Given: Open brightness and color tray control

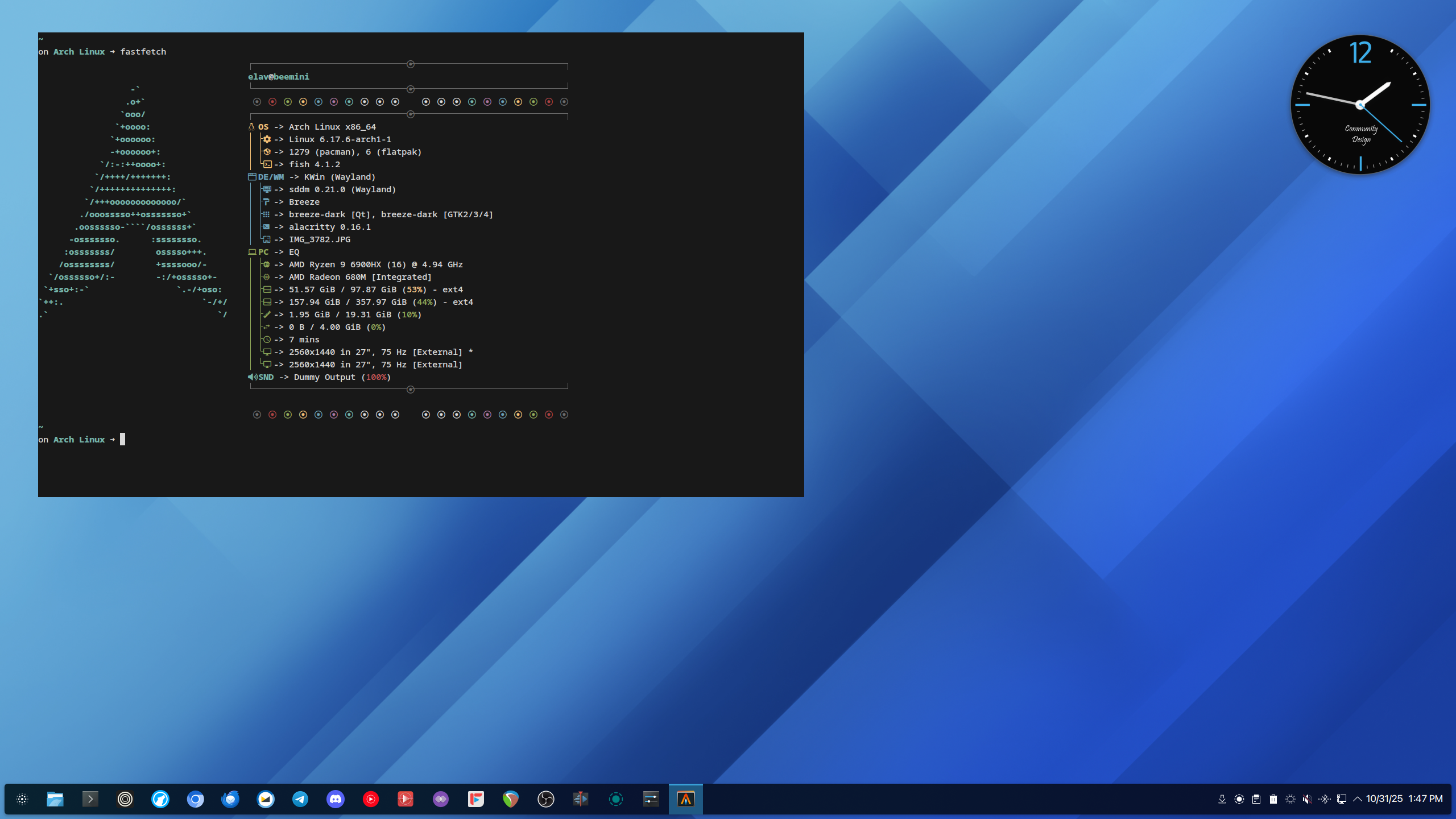Looking at the screenshot, I should pos(1290,799).
